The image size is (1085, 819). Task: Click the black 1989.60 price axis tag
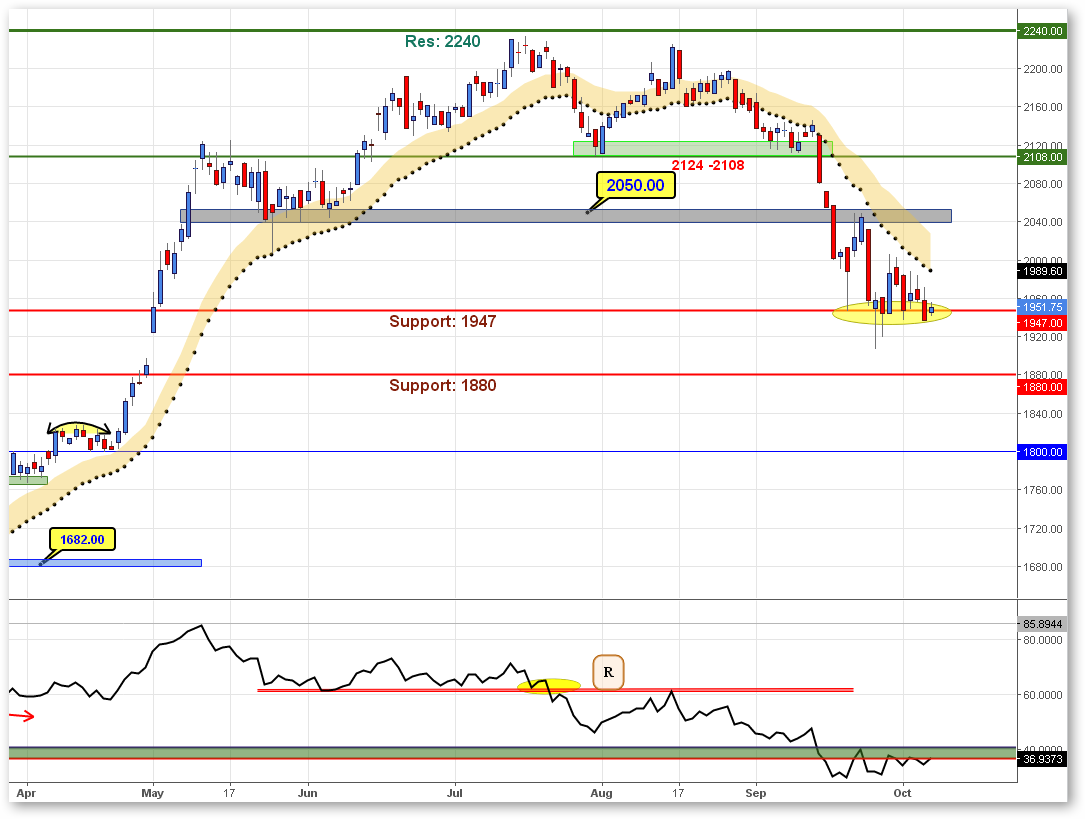(1042, 271)
